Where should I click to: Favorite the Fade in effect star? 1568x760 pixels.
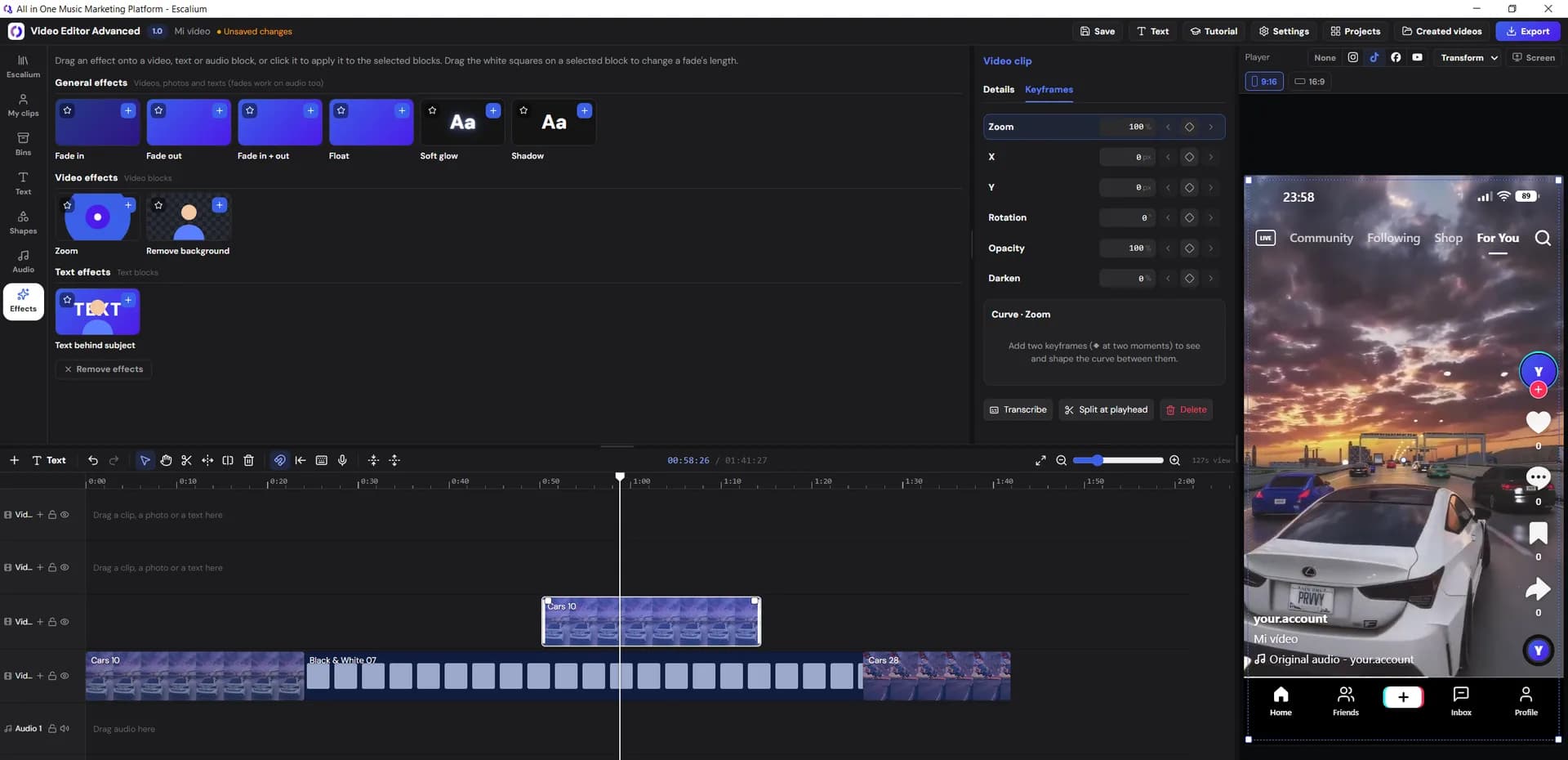pos(68,110)
